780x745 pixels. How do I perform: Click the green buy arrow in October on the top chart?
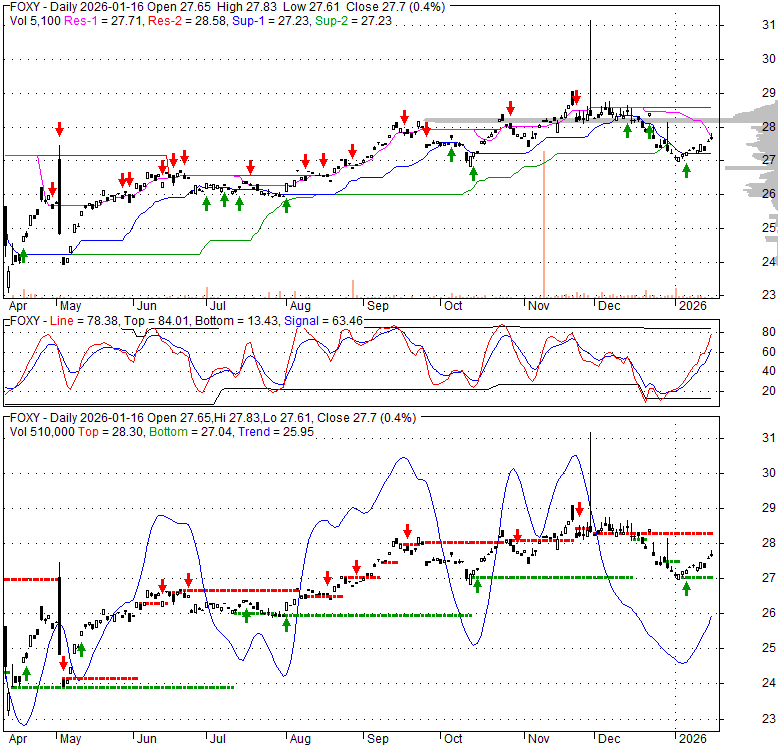[x=472, y=172]
